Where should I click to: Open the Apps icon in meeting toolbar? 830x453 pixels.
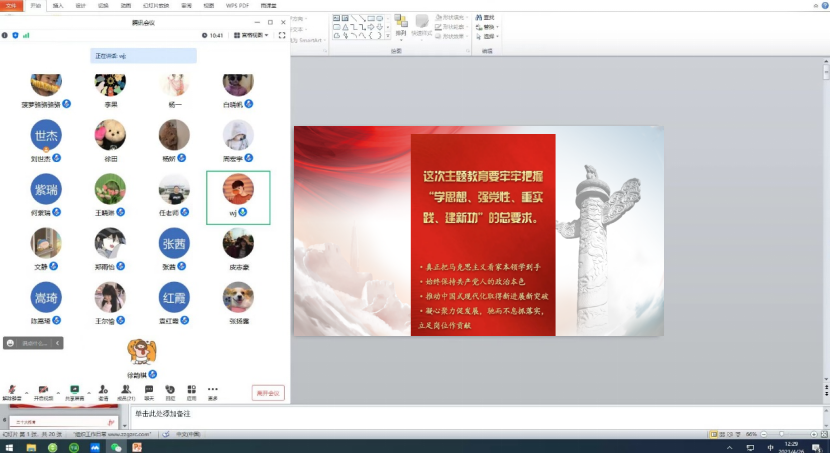[x=191, y=390]
